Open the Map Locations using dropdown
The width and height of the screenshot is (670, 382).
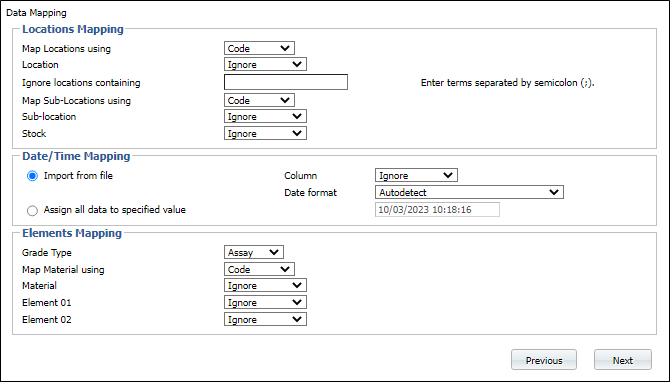point(259,48)
